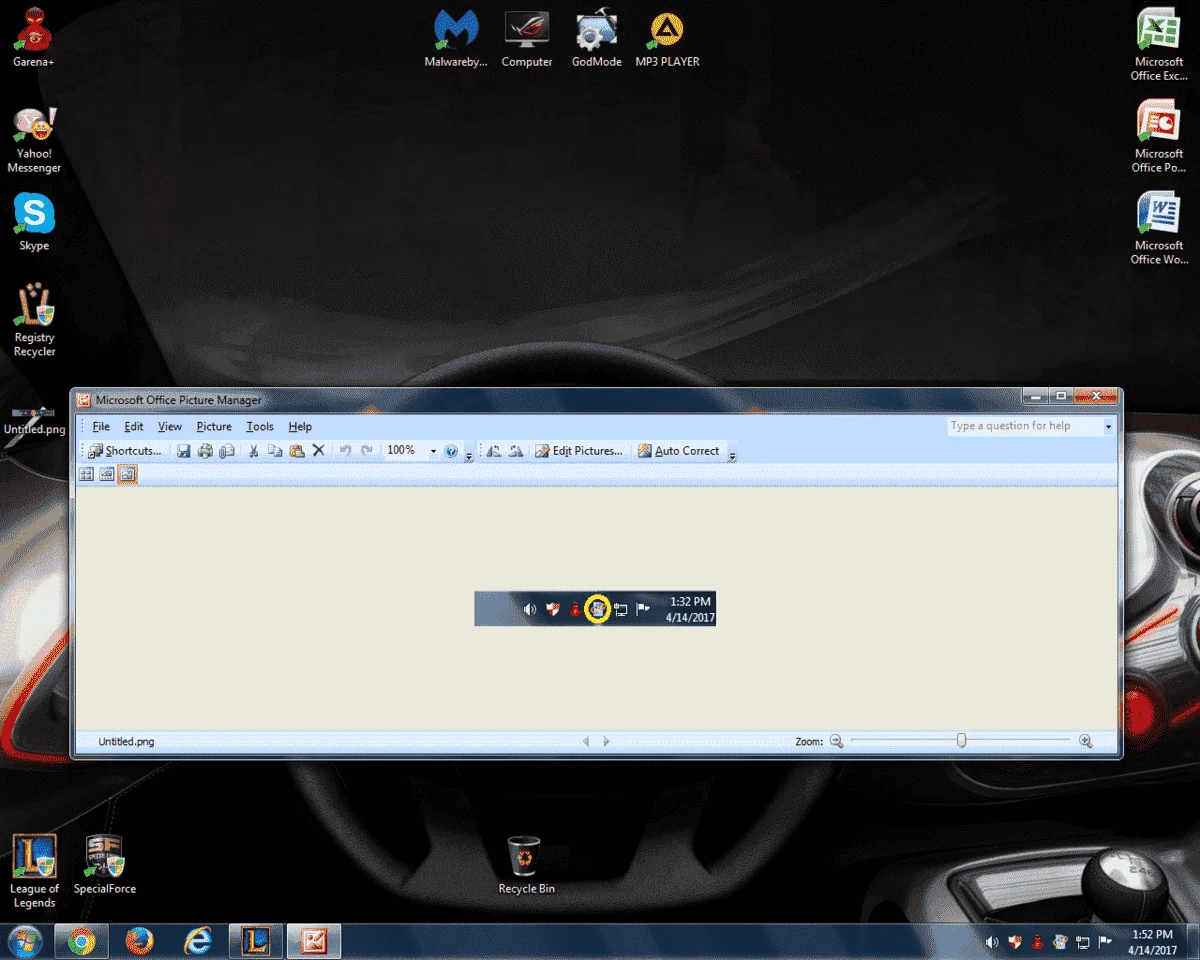Click the Rotate Left icon

tap(494, 451)
